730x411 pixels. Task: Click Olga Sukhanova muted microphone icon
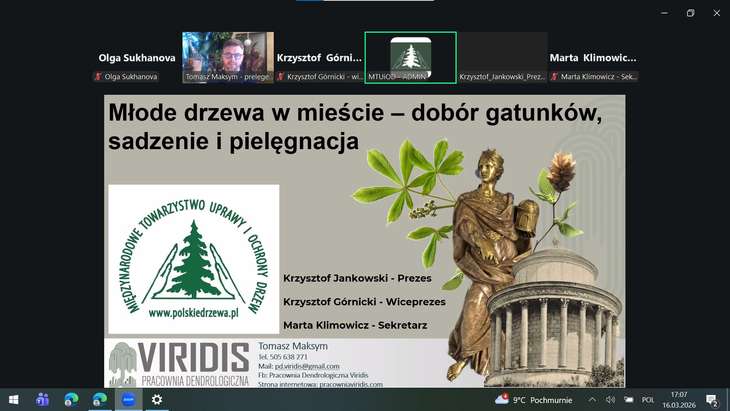98,77
